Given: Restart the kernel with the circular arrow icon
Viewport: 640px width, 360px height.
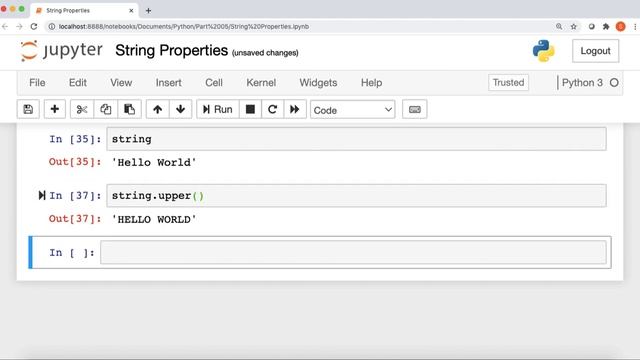Looking at the screenshot, I should [x=273, y=109].
